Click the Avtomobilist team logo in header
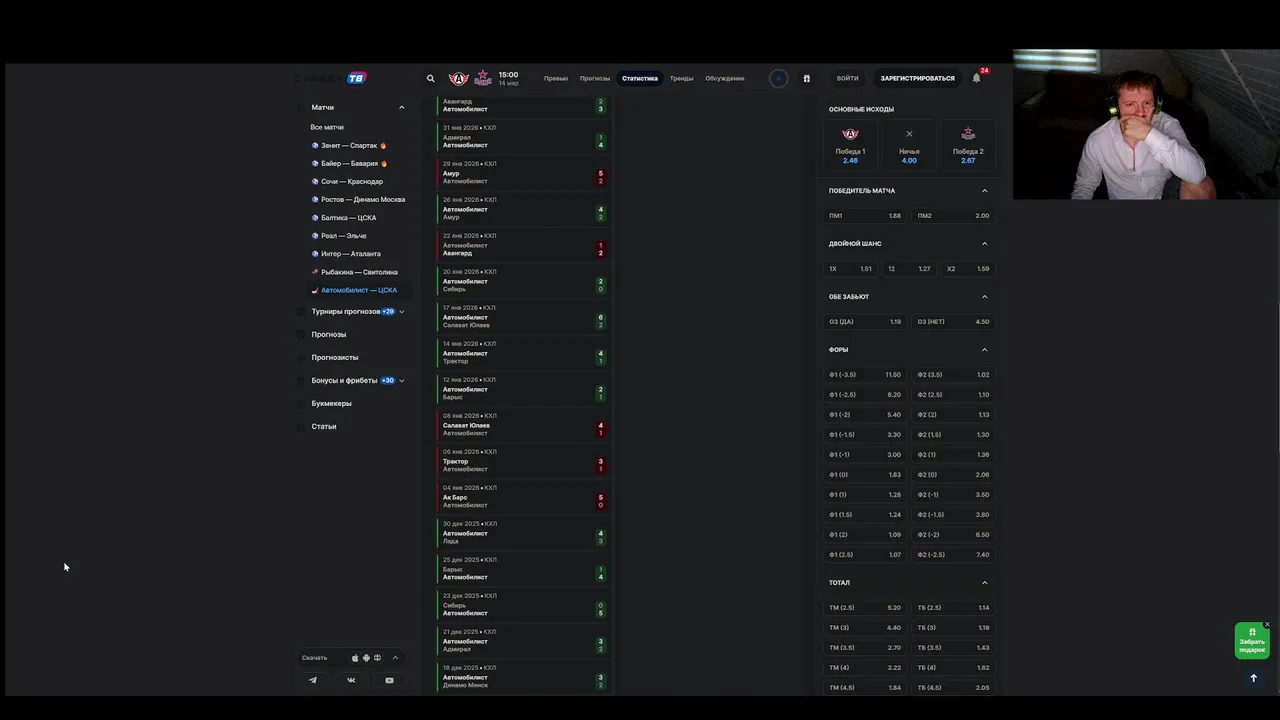The height and width of the screenshot is (720, 1280). (x=459, y=78)
